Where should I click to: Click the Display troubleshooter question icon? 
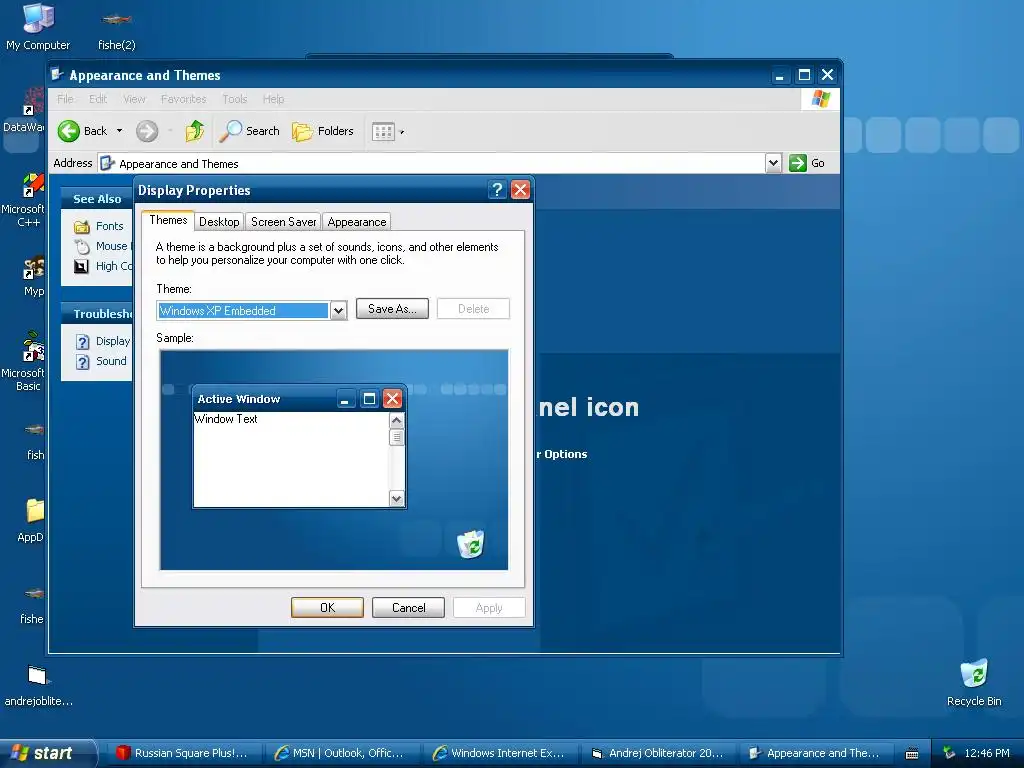[x=82, y=342]
